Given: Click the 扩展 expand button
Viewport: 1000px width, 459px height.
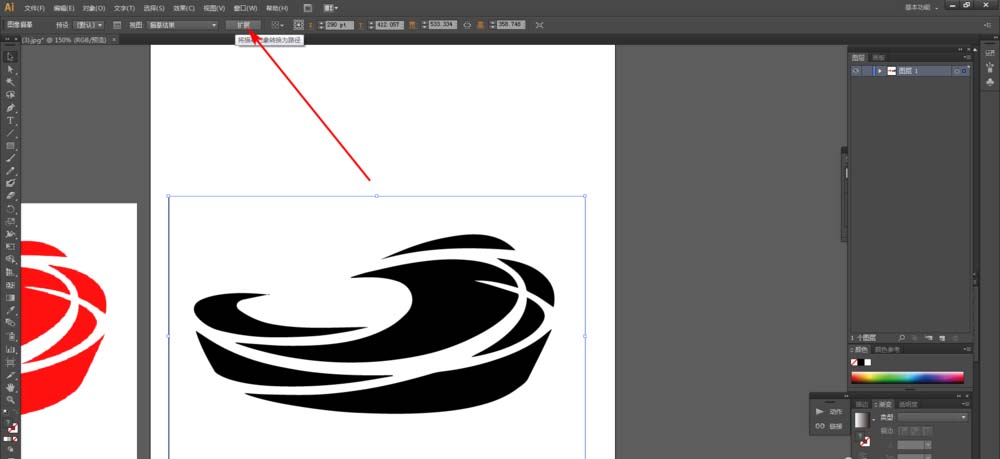Looking at the screenshot, I should coord(243,25).
